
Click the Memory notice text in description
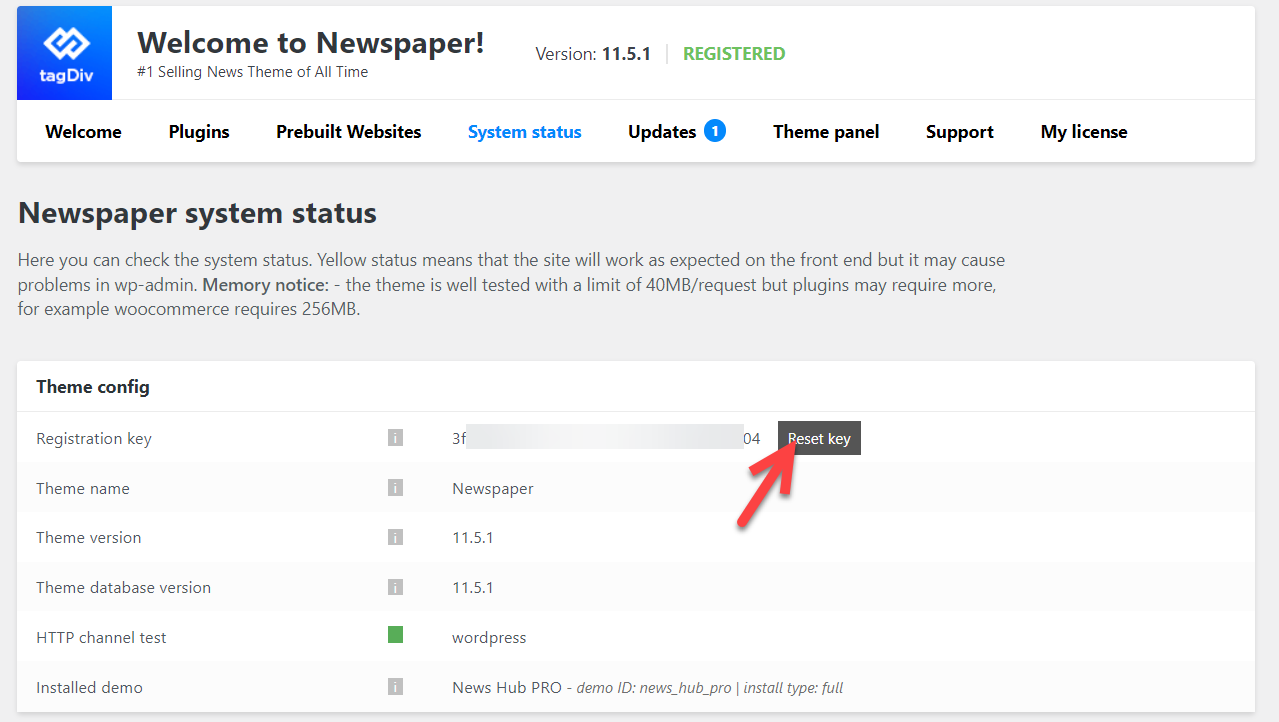point(265,285)
